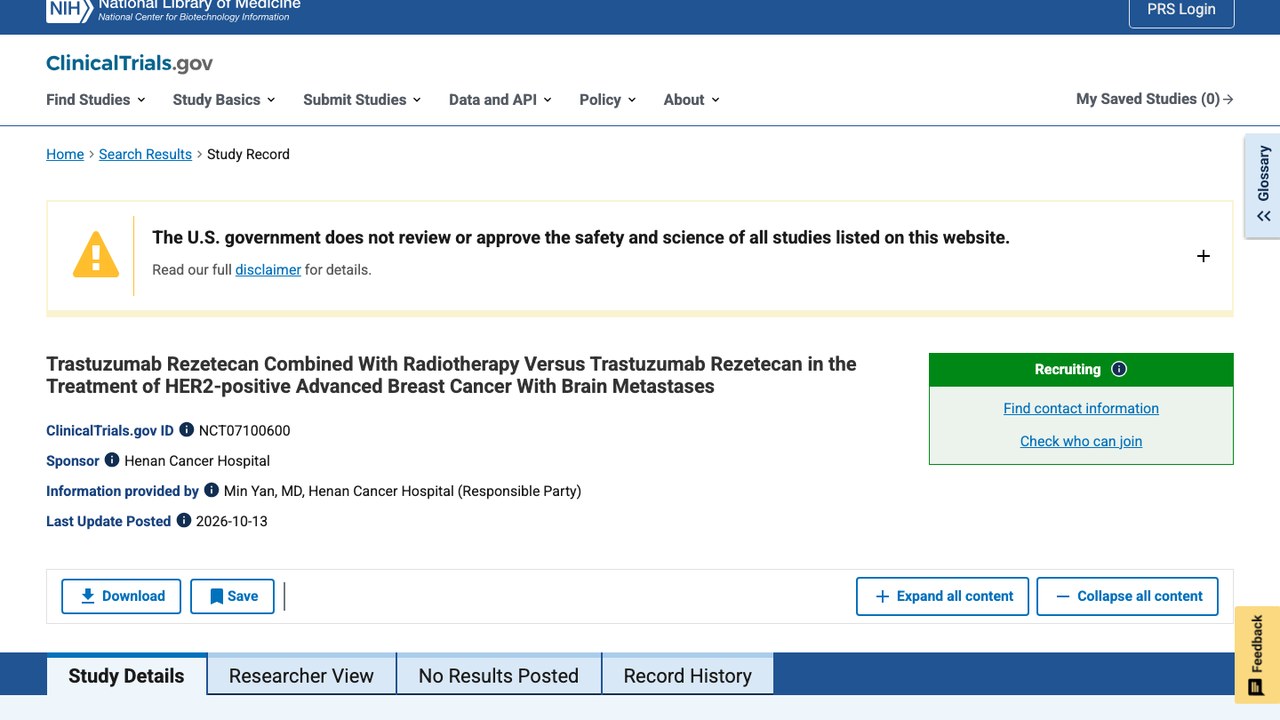This screenshot has height=720, width=1280.
Task: Click info icon beside Information provided by
Action: click(211, 490)
